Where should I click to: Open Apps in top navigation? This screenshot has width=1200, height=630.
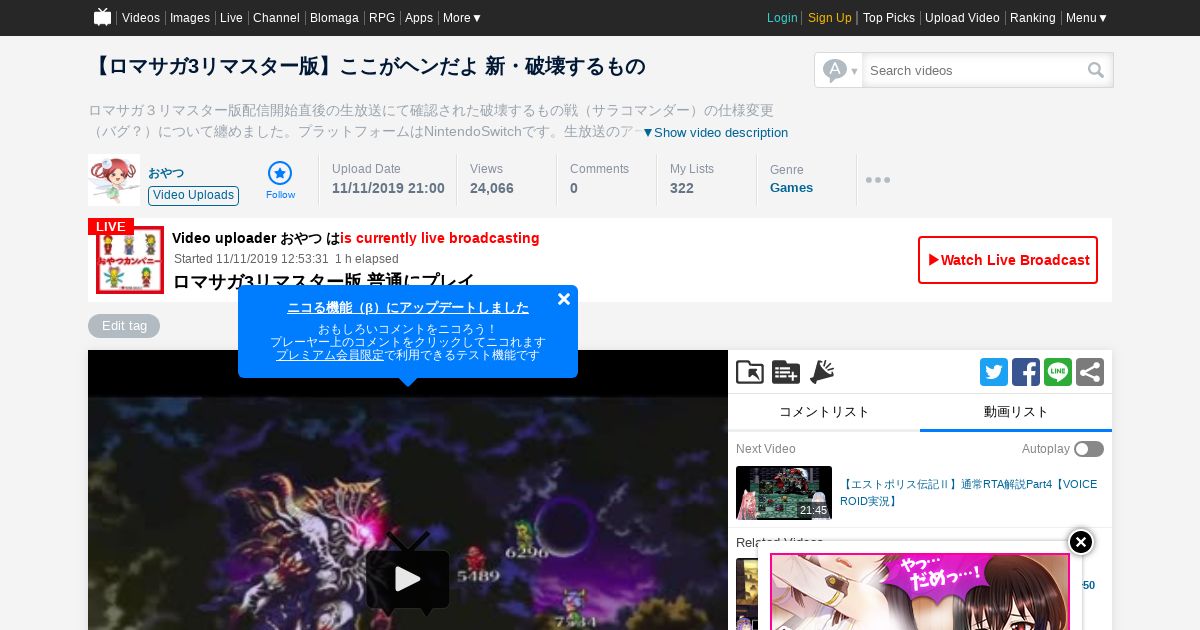pos(419,18)
